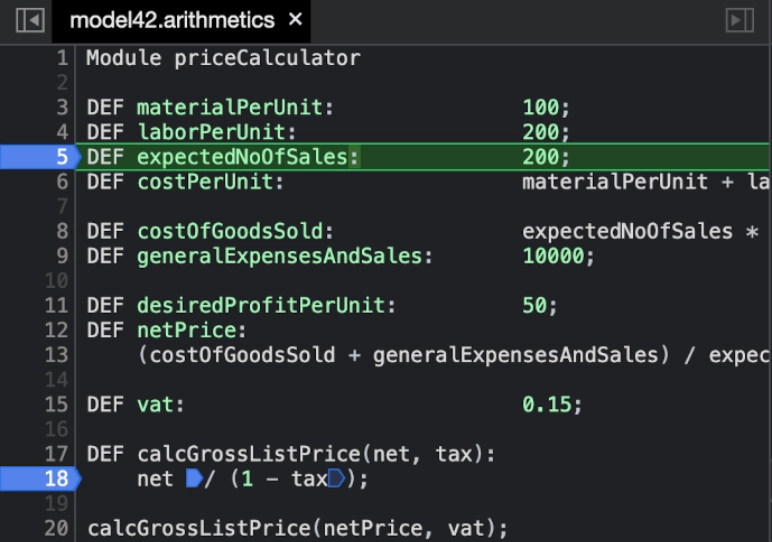772x542 pixels.
Task: Click the highlighted expectedNoOfSales line
Action: [422, 157]
